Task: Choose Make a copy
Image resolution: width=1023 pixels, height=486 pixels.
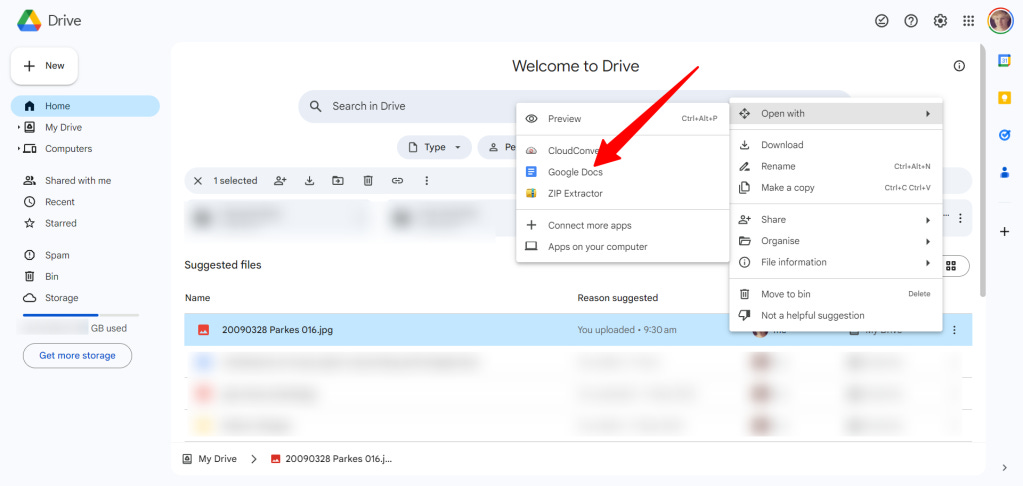Action: (x=836, y=188)
